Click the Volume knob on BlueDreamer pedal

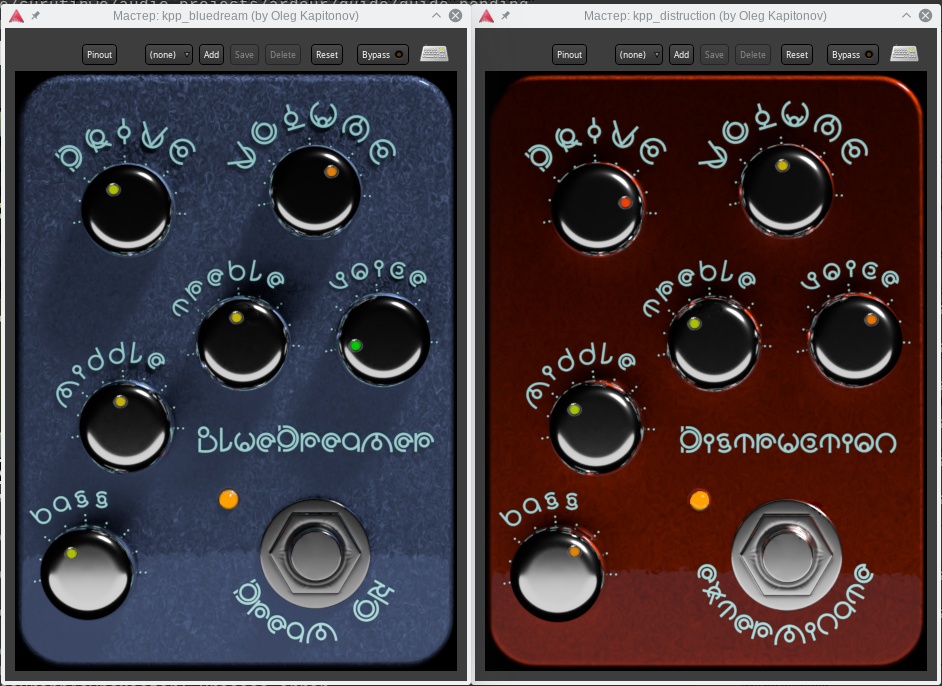315,191
